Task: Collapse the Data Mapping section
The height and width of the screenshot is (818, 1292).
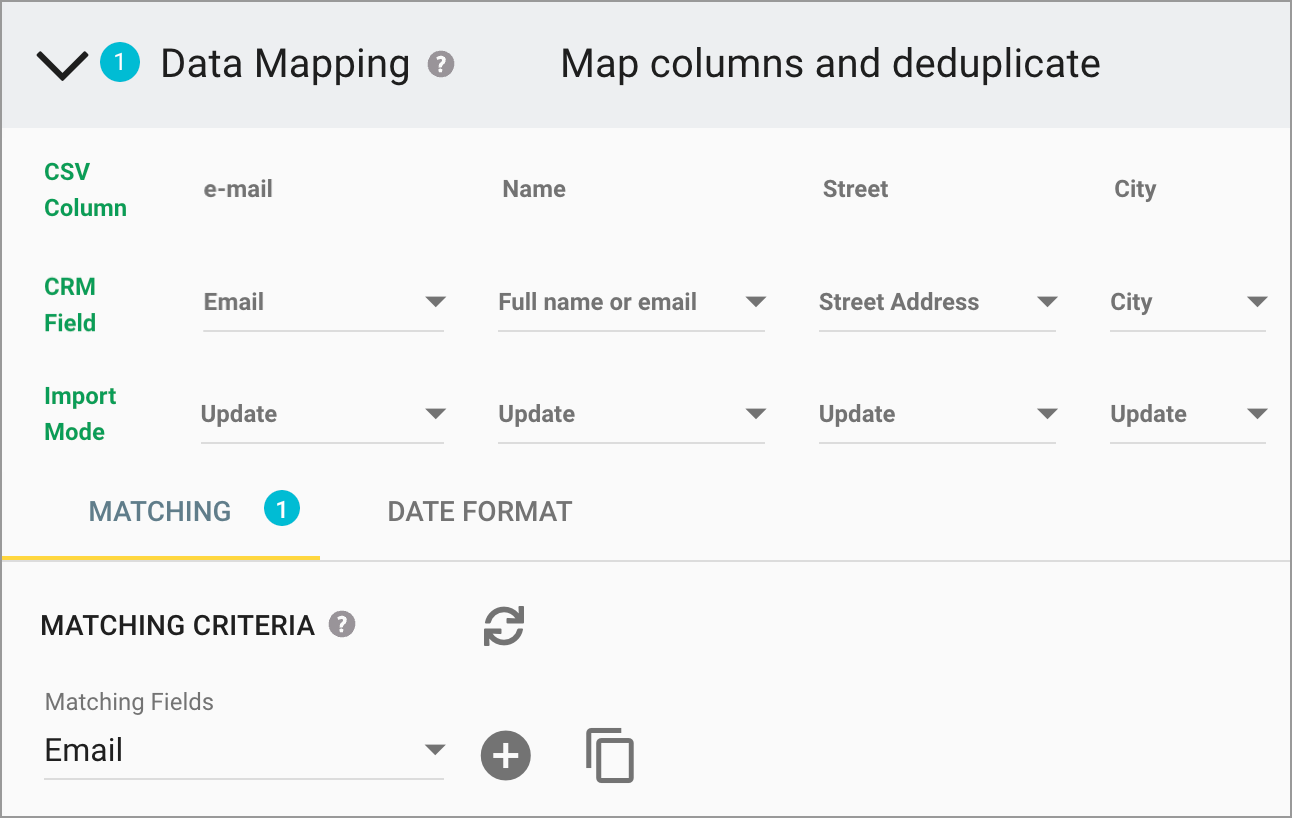Action: pos(60,64)
